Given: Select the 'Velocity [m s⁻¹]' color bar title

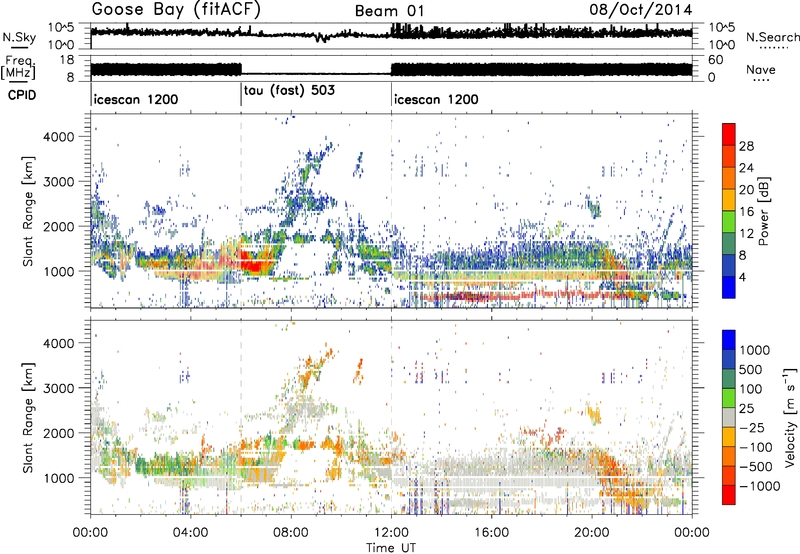Looking at the screenshot, I should click(790, 417).
